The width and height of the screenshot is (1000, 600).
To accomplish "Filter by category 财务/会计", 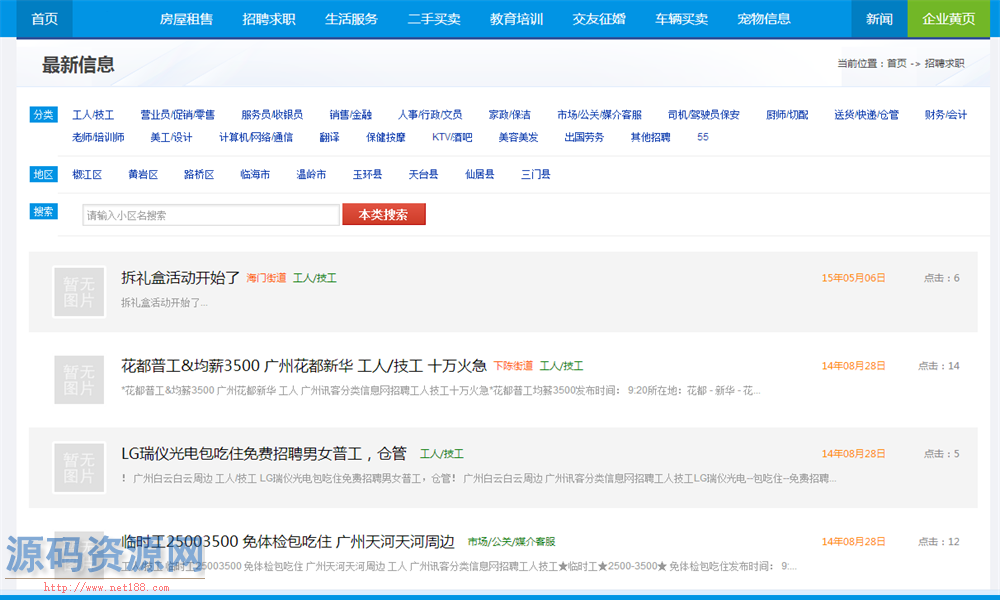I will pyautogui.click(x=946, y=115).
